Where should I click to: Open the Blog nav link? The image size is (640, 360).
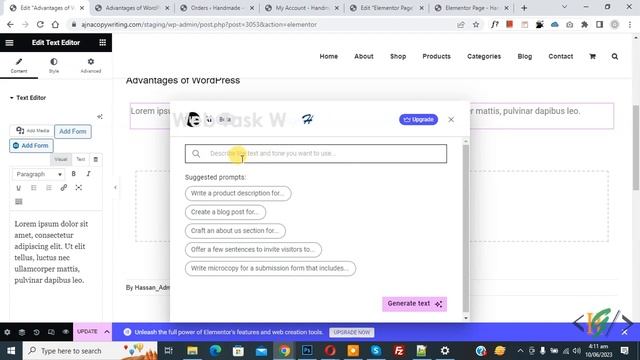tap(524, 56)
